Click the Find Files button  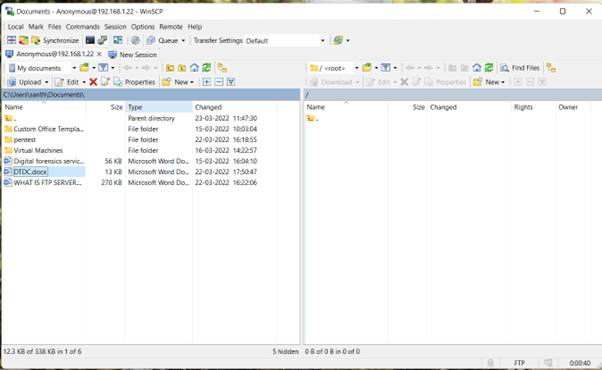pos(520,68)
